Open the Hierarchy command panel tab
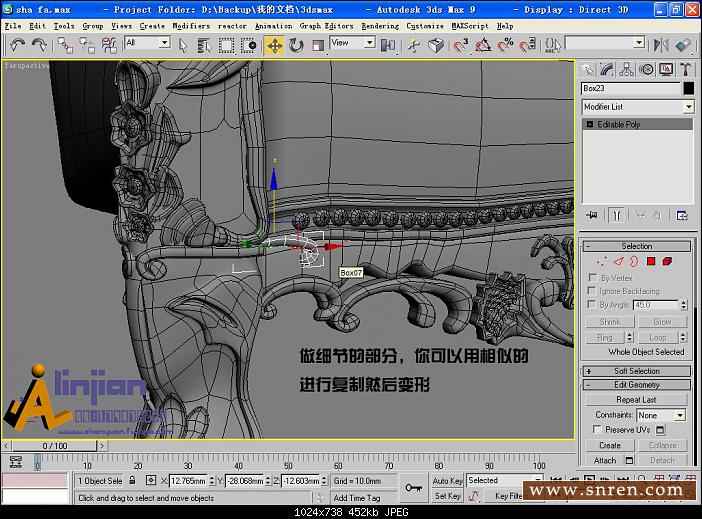The width and height of the screenshot is (702, 519). point(626,69)
